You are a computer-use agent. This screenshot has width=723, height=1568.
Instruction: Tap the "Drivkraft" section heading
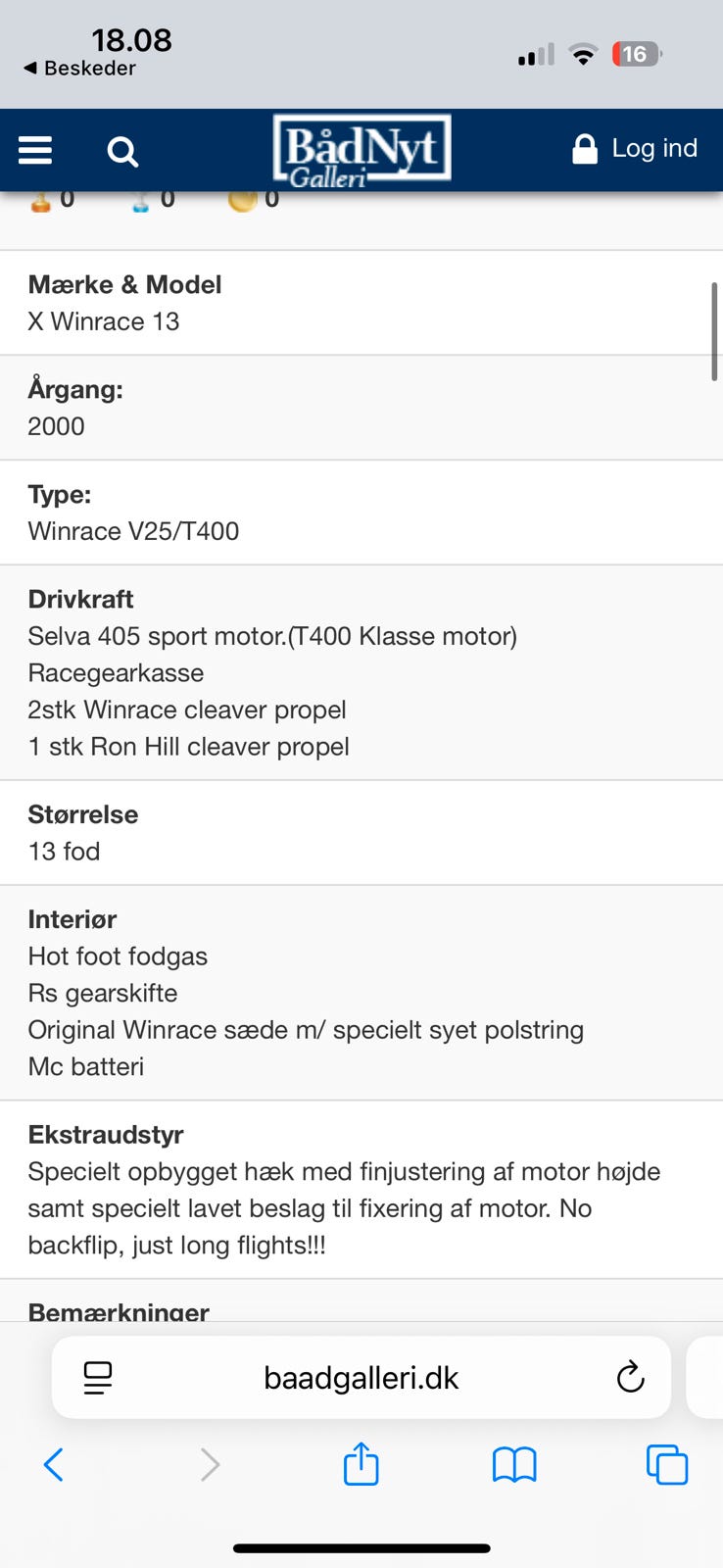click(x=80, y=599)
